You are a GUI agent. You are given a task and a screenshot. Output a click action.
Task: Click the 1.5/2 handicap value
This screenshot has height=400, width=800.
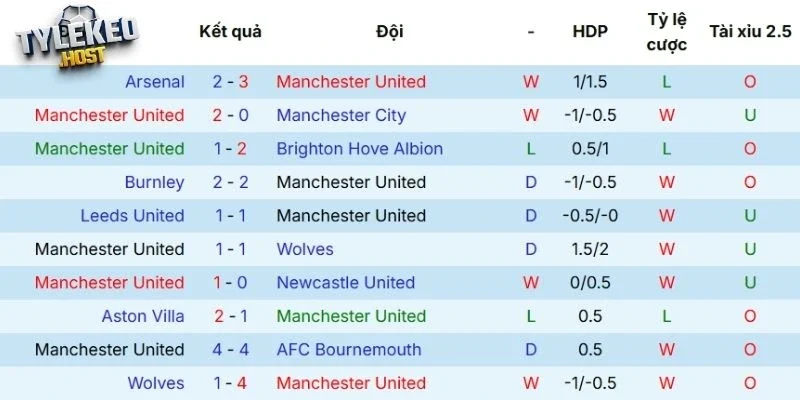point(590,249)
